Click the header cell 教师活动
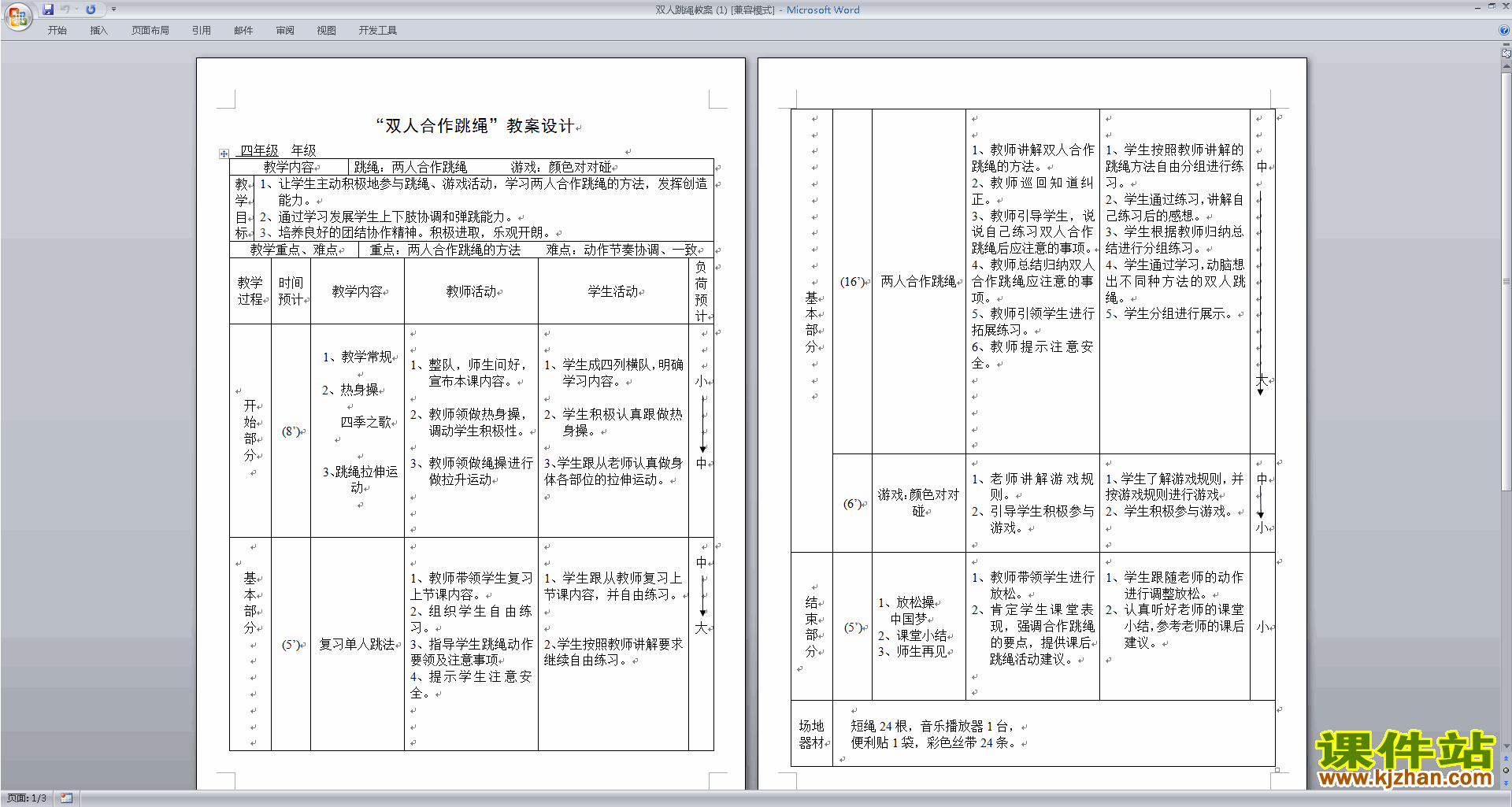 [471, 291]
